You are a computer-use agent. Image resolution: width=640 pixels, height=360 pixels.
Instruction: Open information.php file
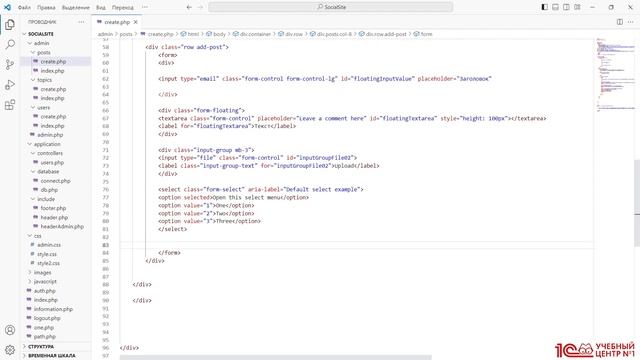point(53,309)
